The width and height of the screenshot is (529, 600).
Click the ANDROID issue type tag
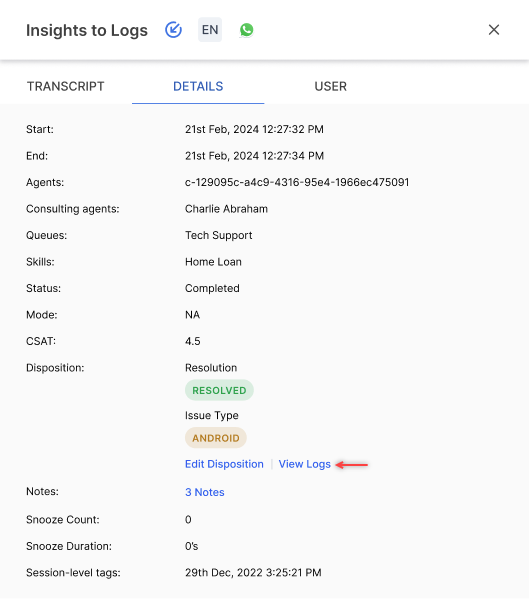216,438
